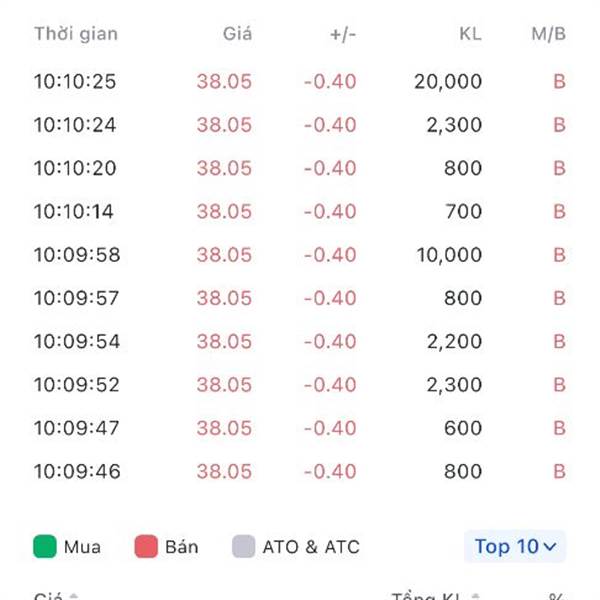Click the B marker at 10:09:54
600x600 pixels.
pos(559,341)
